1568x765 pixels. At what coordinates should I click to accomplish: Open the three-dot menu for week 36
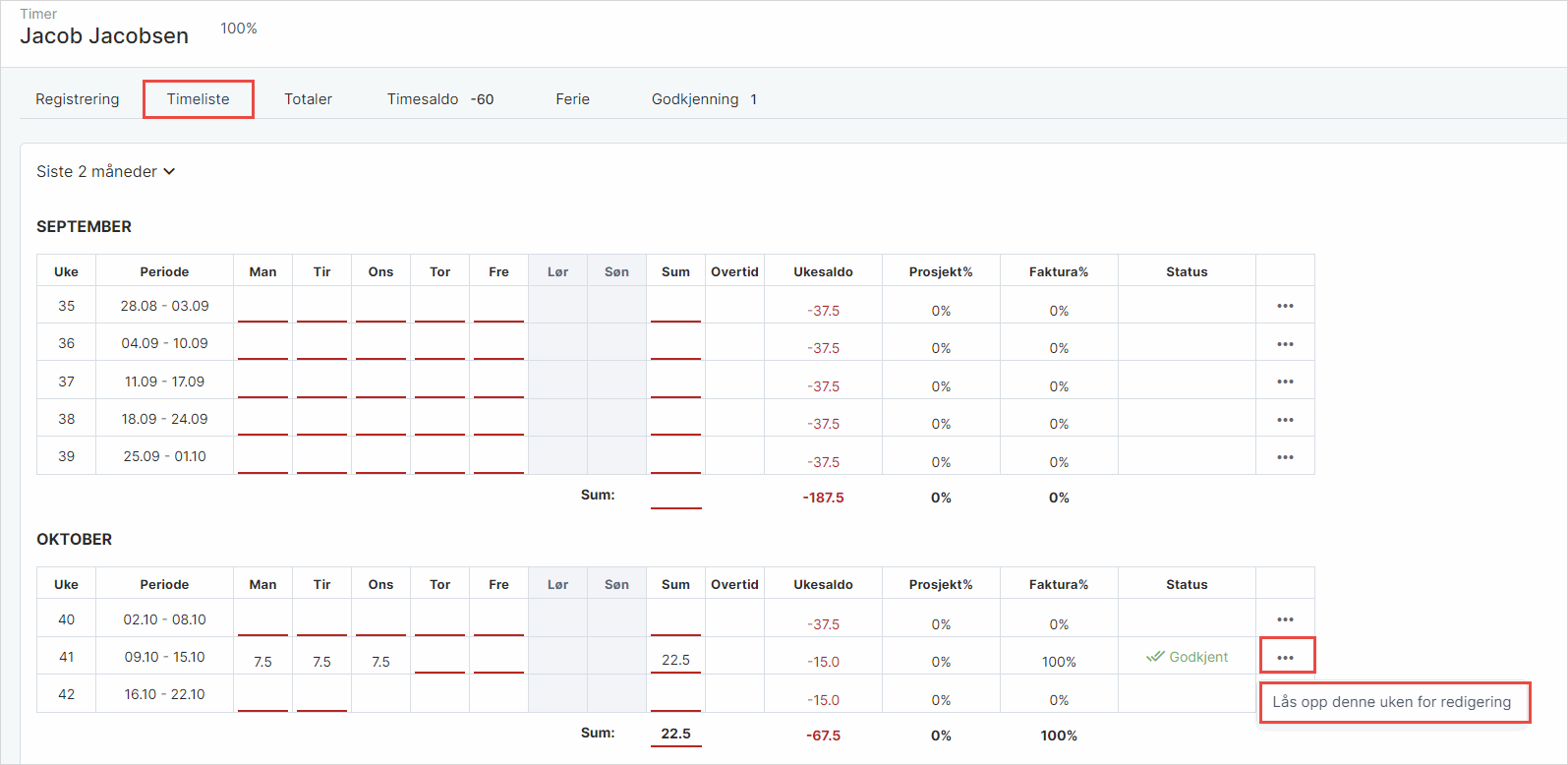pyautogui.click(x=1285, y=344)
